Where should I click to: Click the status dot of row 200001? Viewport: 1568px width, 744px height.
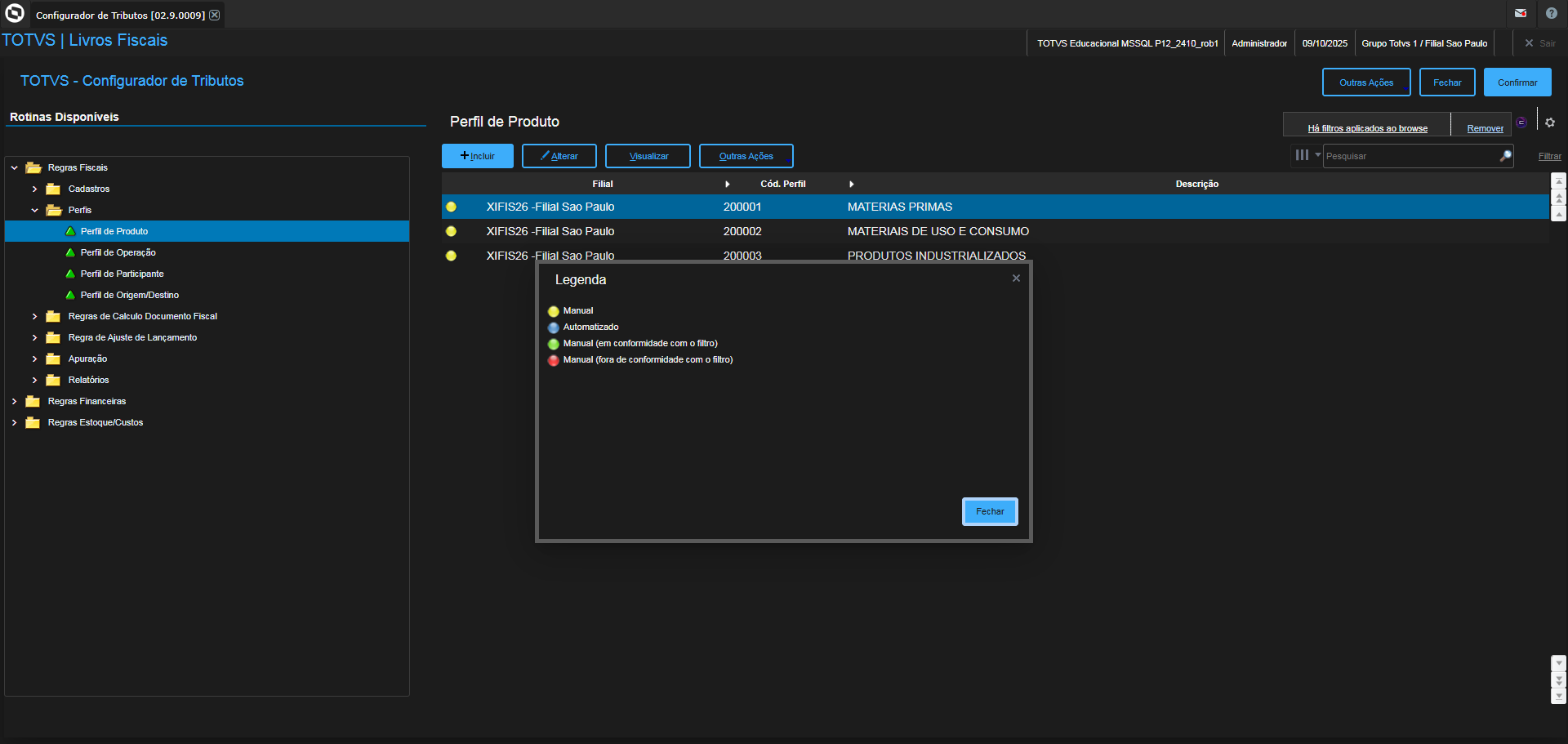point(451,207)
